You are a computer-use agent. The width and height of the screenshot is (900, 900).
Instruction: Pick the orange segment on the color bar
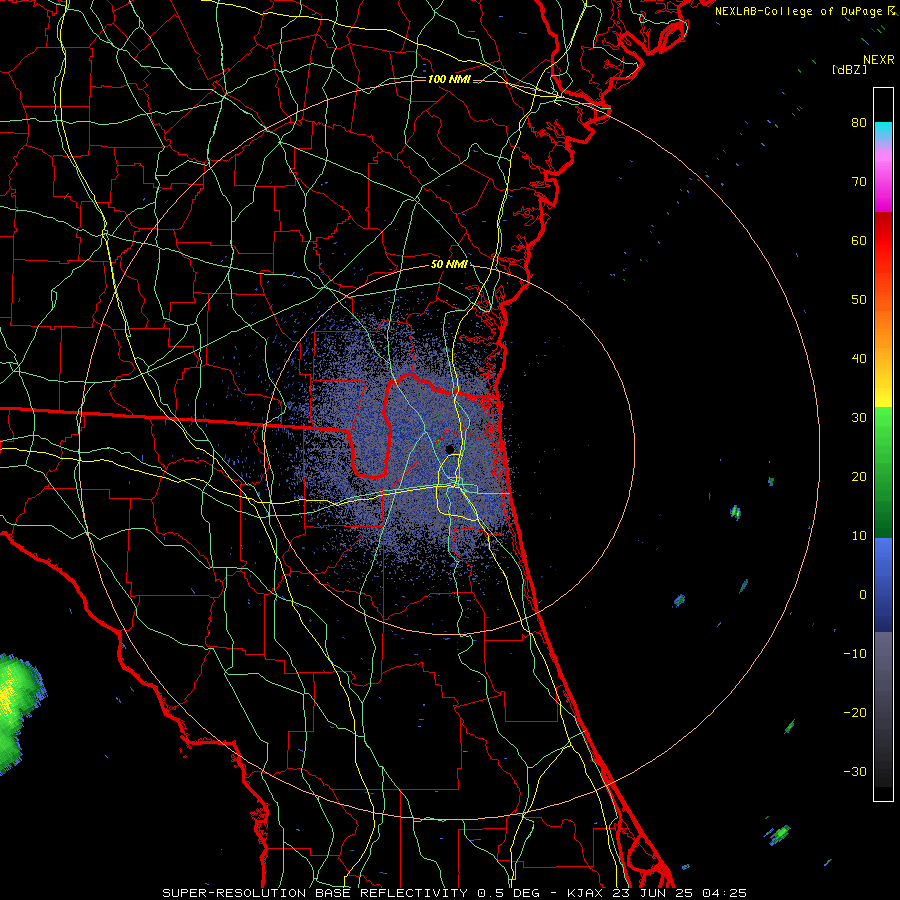pos(883,327)
